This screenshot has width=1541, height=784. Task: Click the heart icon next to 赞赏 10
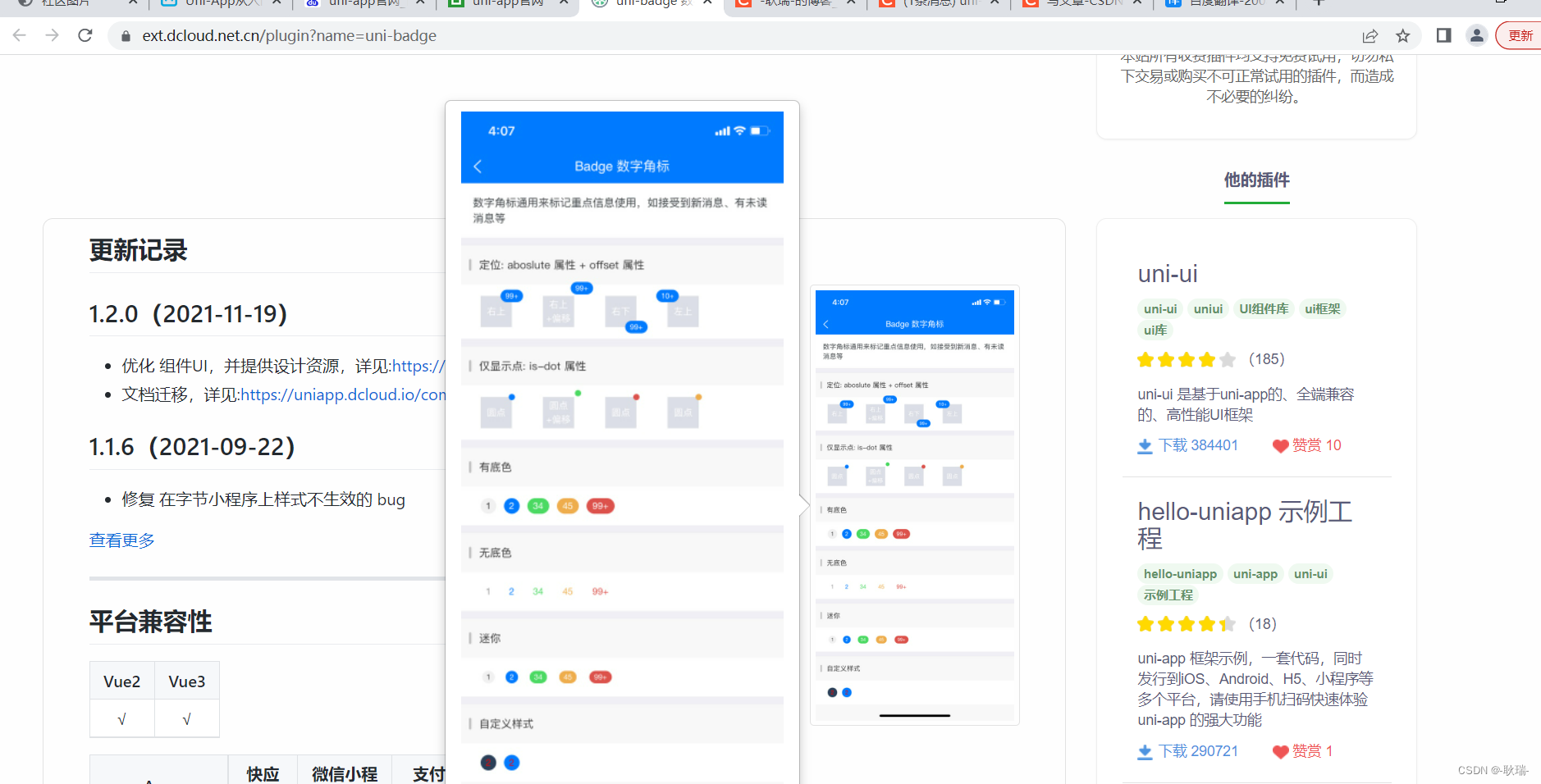click(x=1280, y=446)
